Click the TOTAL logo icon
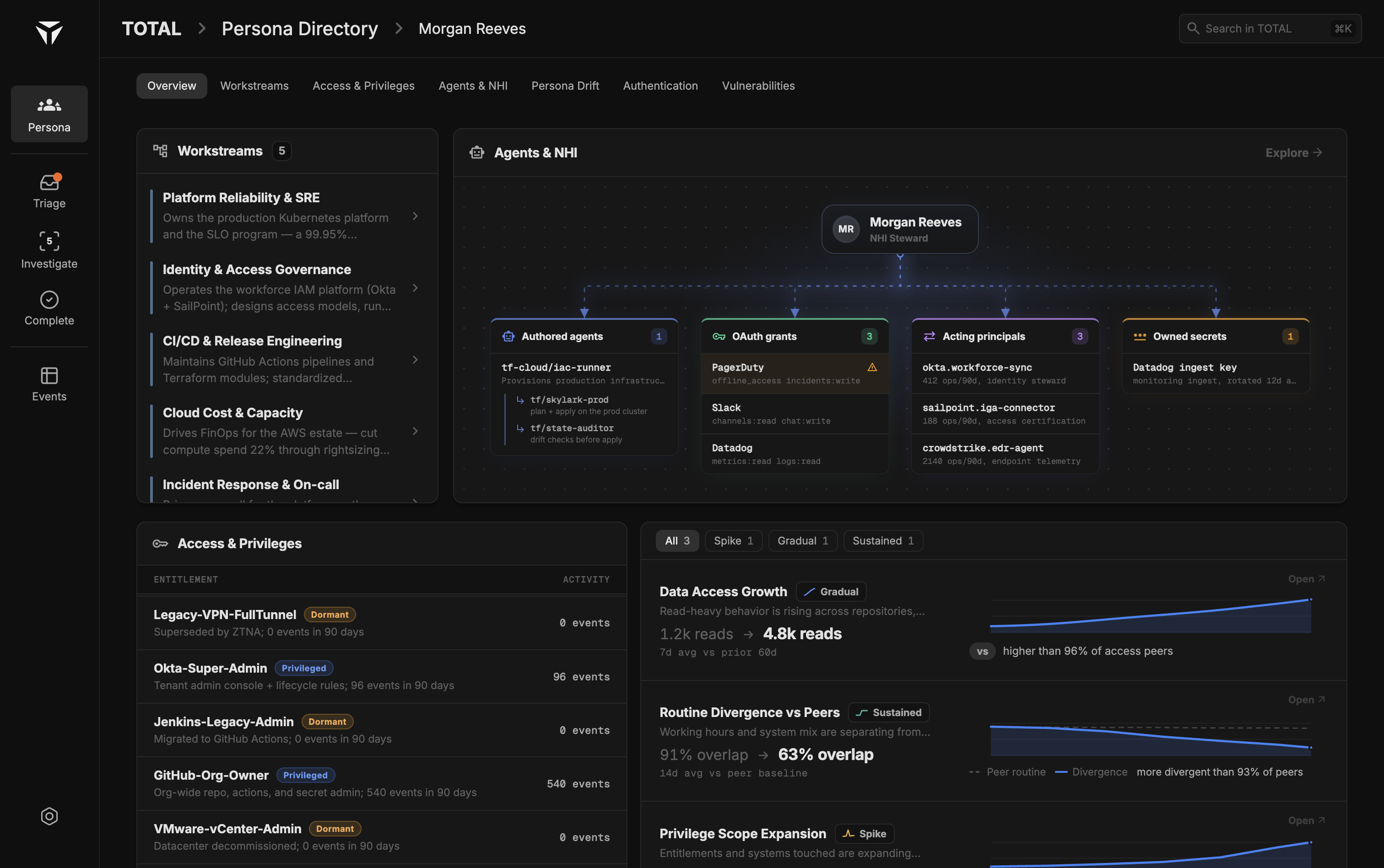 click(x=49, y=32)
